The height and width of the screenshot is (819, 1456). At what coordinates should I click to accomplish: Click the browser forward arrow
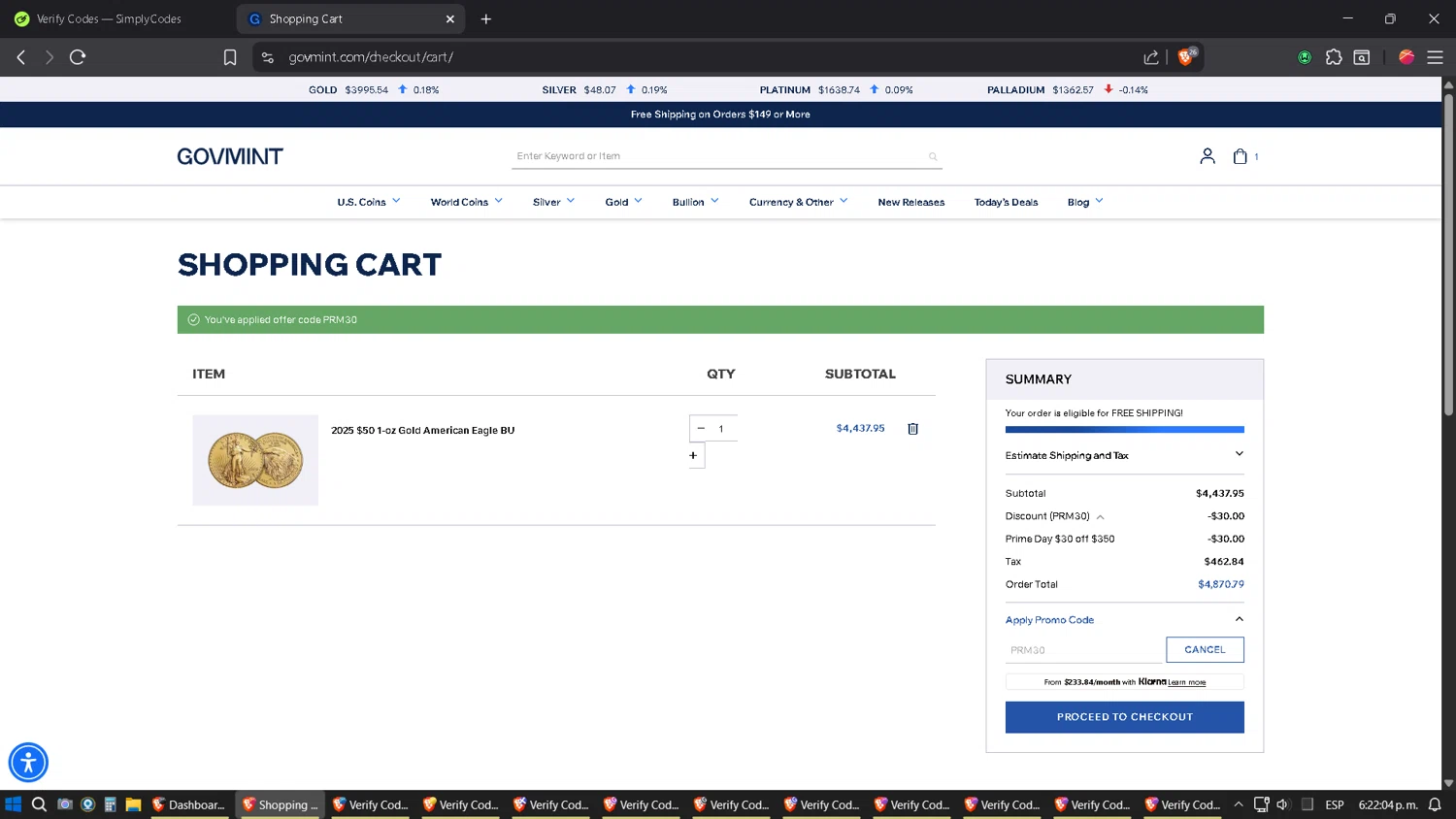pos(49,57)
